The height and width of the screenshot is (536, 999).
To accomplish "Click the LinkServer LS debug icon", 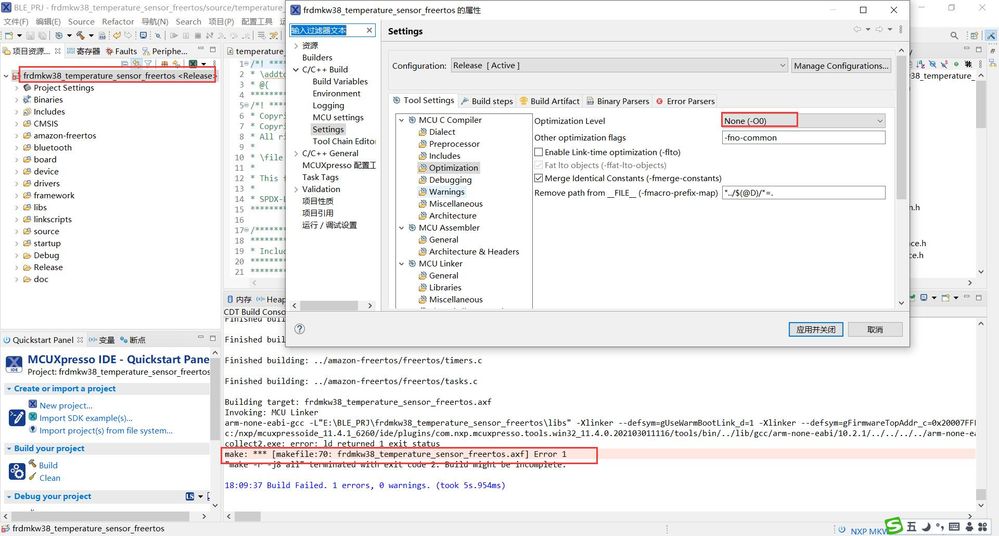I will tap(190, 496).
